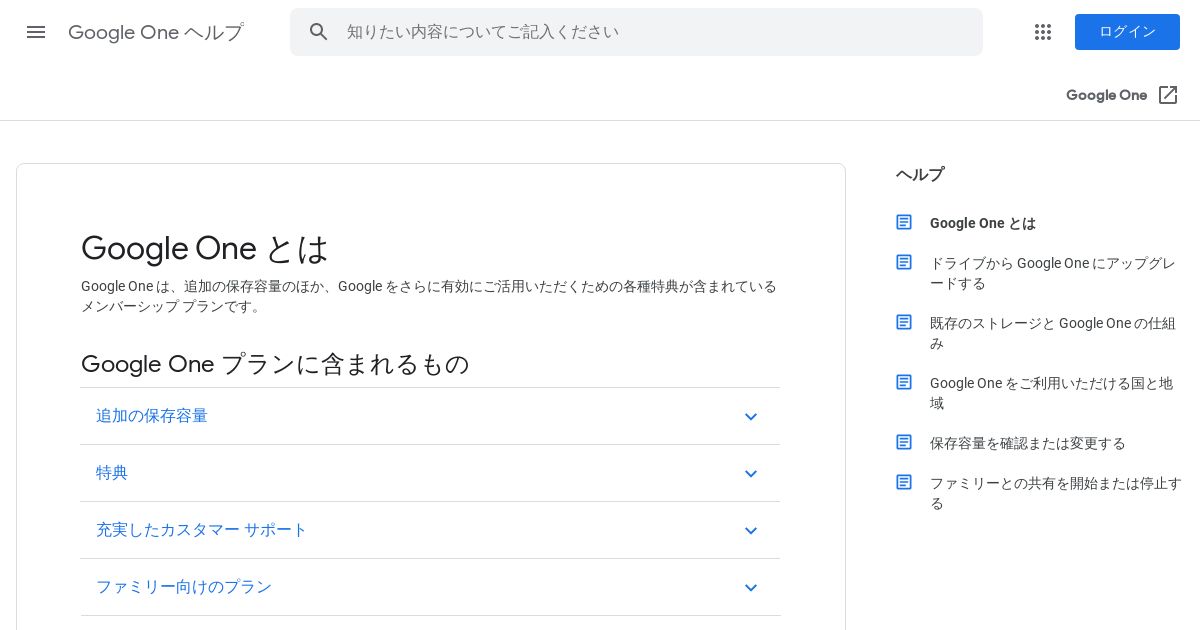This screenshot has width=1200, height=630.
Task: Open 'Google One とは' sidebar article
Action: [x=983, y=223]
